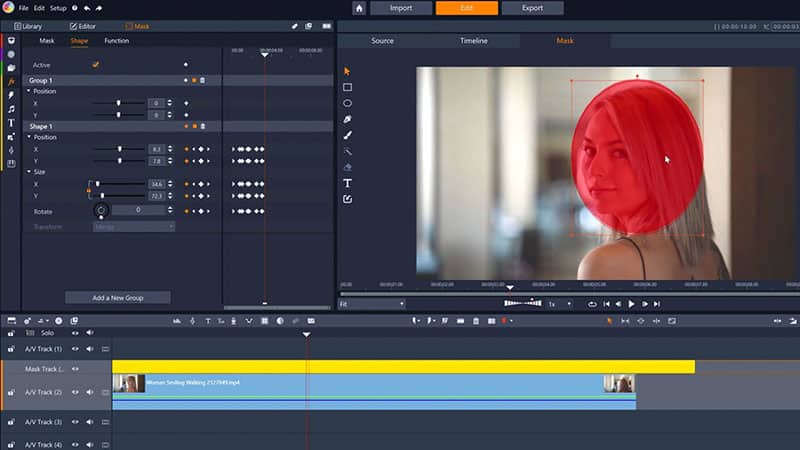The width and height of the screenshot is (800, 450).
Task: Click the undo arrow in top bar
Action: click(x=87, y=8)
